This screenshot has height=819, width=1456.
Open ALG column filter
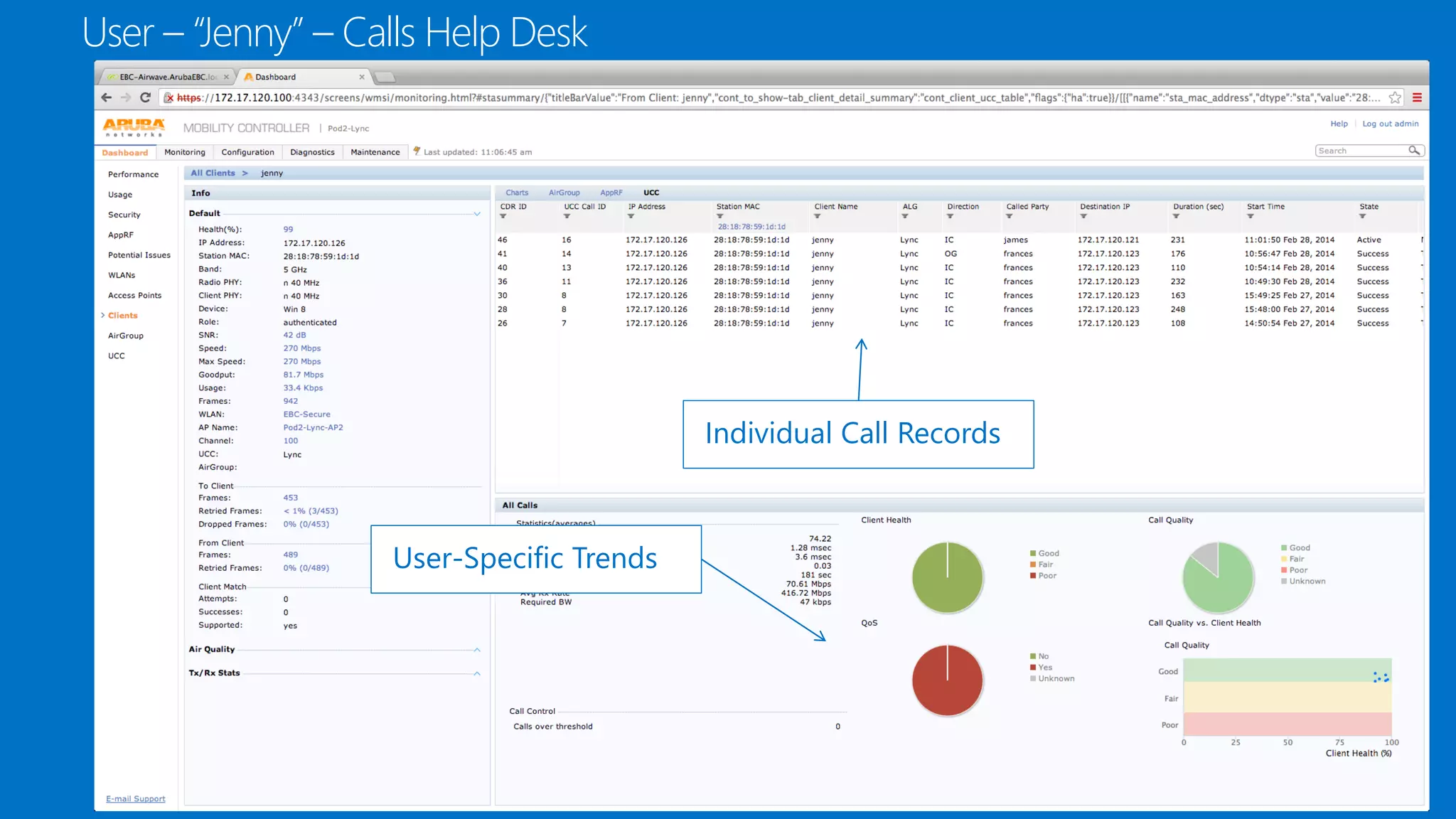[x=905, y=216]
